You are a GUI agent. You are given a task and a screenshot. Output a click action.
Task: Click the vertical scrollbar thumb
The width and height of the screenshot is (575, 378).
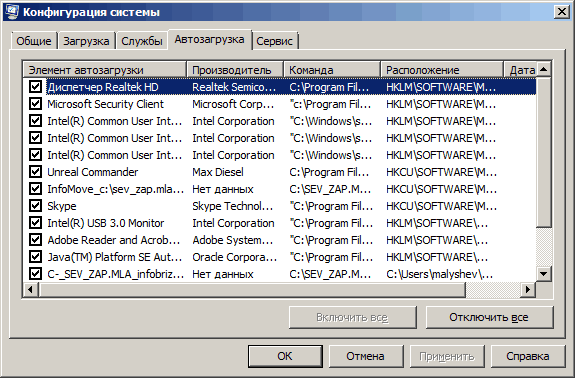pyautogui.click(x=544, y=152)
